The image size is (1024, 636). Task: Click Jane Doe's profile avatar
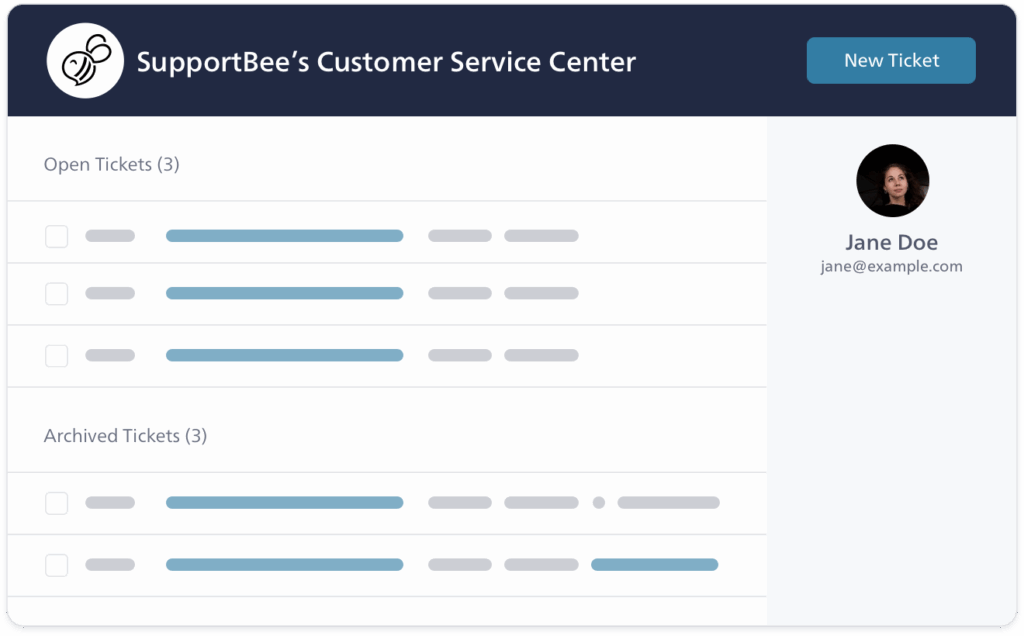(x=892, y=181)
